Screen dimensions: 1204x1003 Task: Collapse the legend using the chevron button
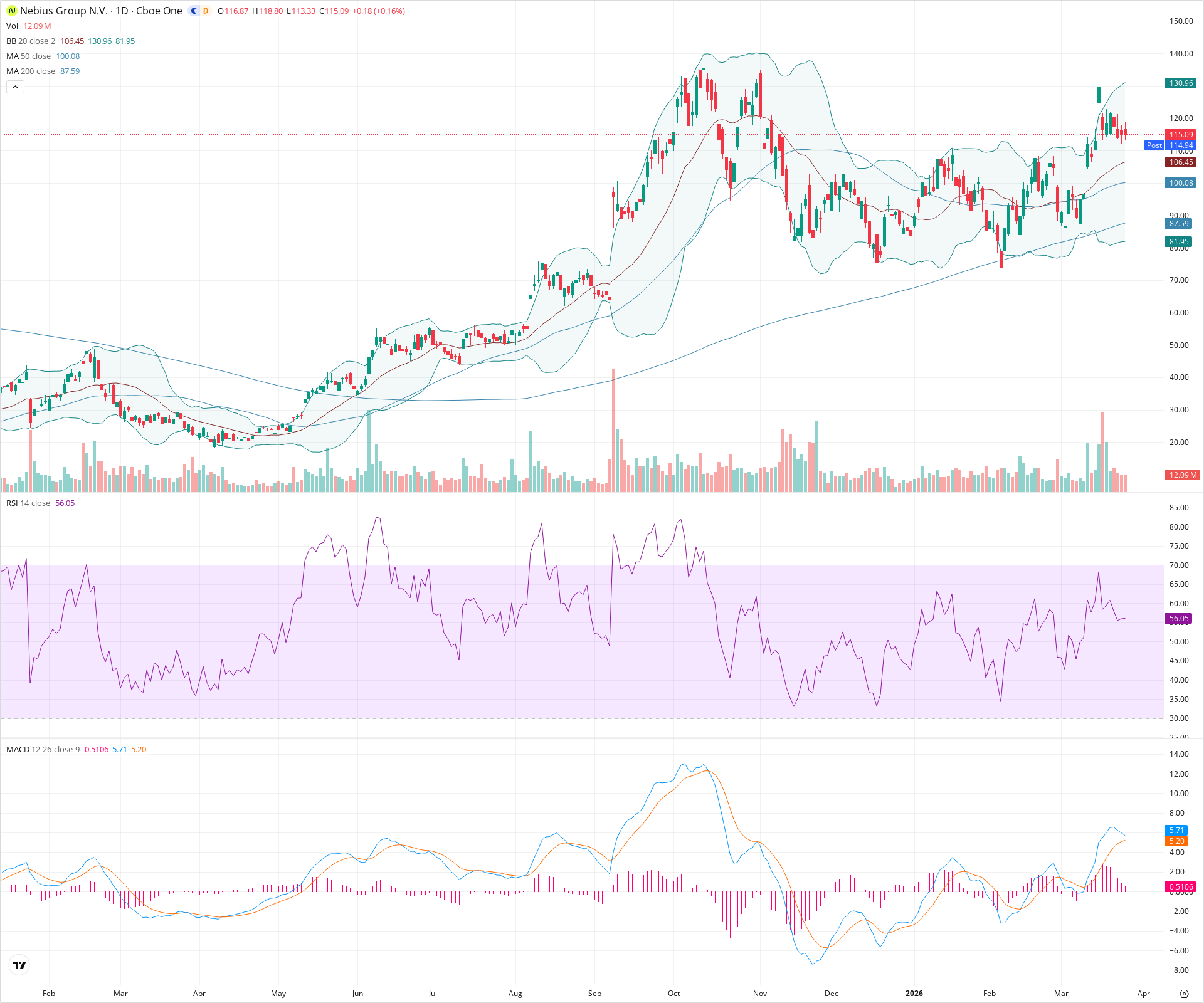click(14, 87)
